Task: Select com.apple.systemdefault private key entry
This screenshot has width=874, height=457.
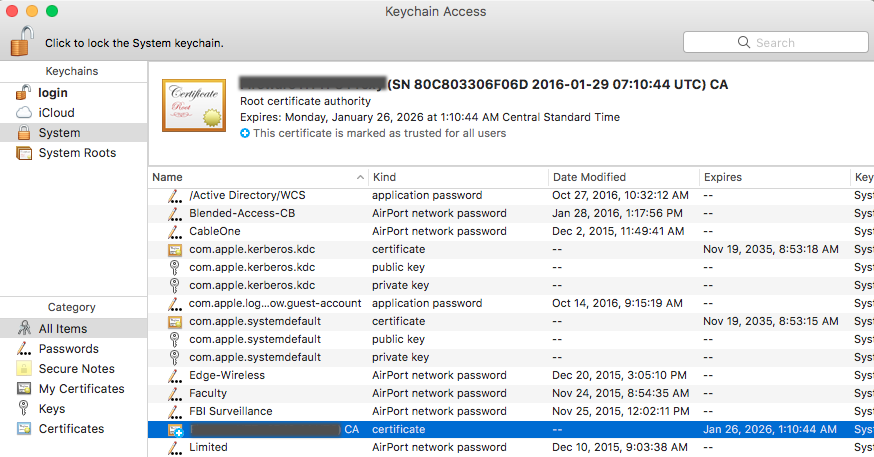Action: point(511,357)
